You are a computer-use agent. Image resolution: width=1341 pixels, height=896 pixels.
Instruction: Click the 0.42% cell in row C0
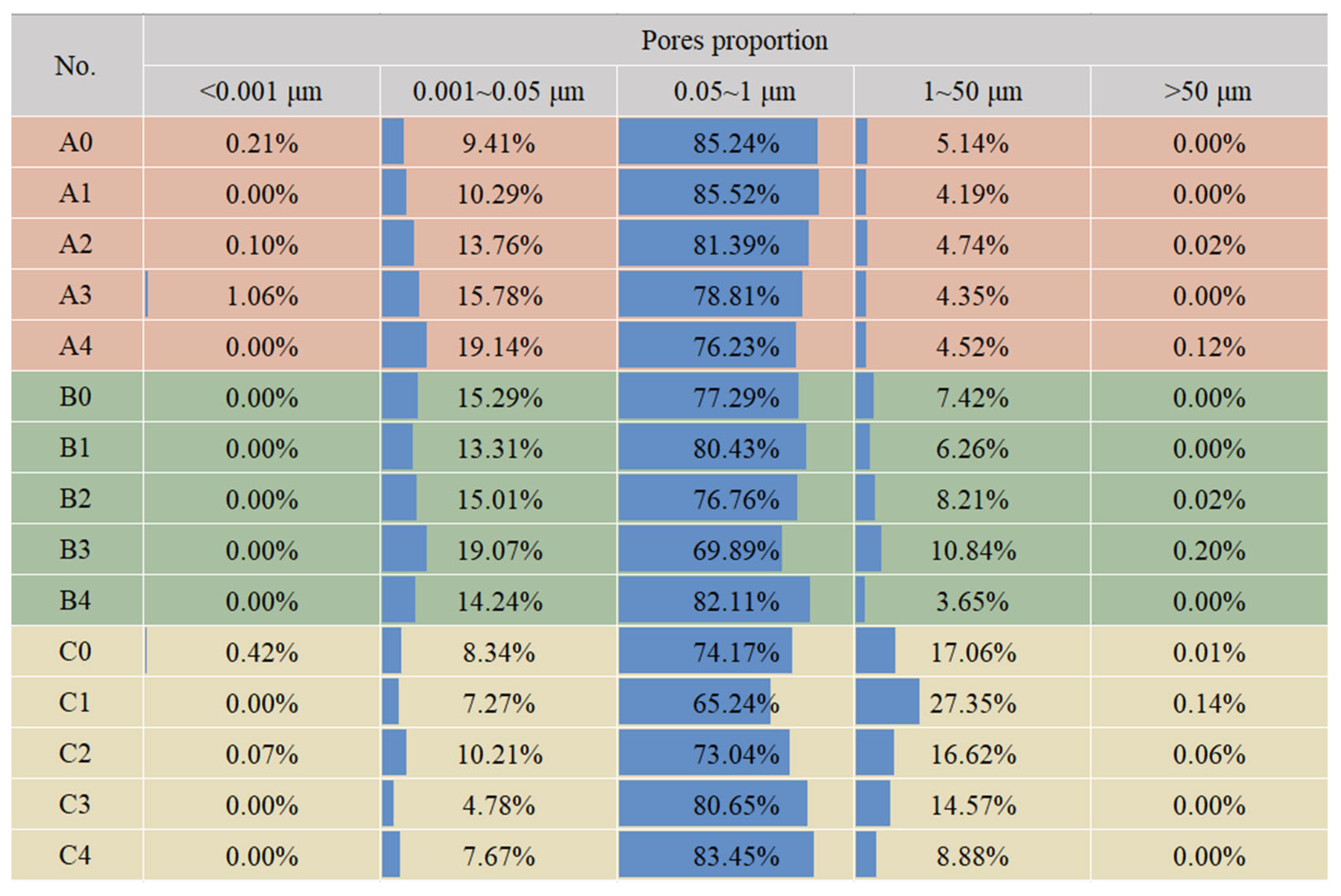click(x=262, y=652)
